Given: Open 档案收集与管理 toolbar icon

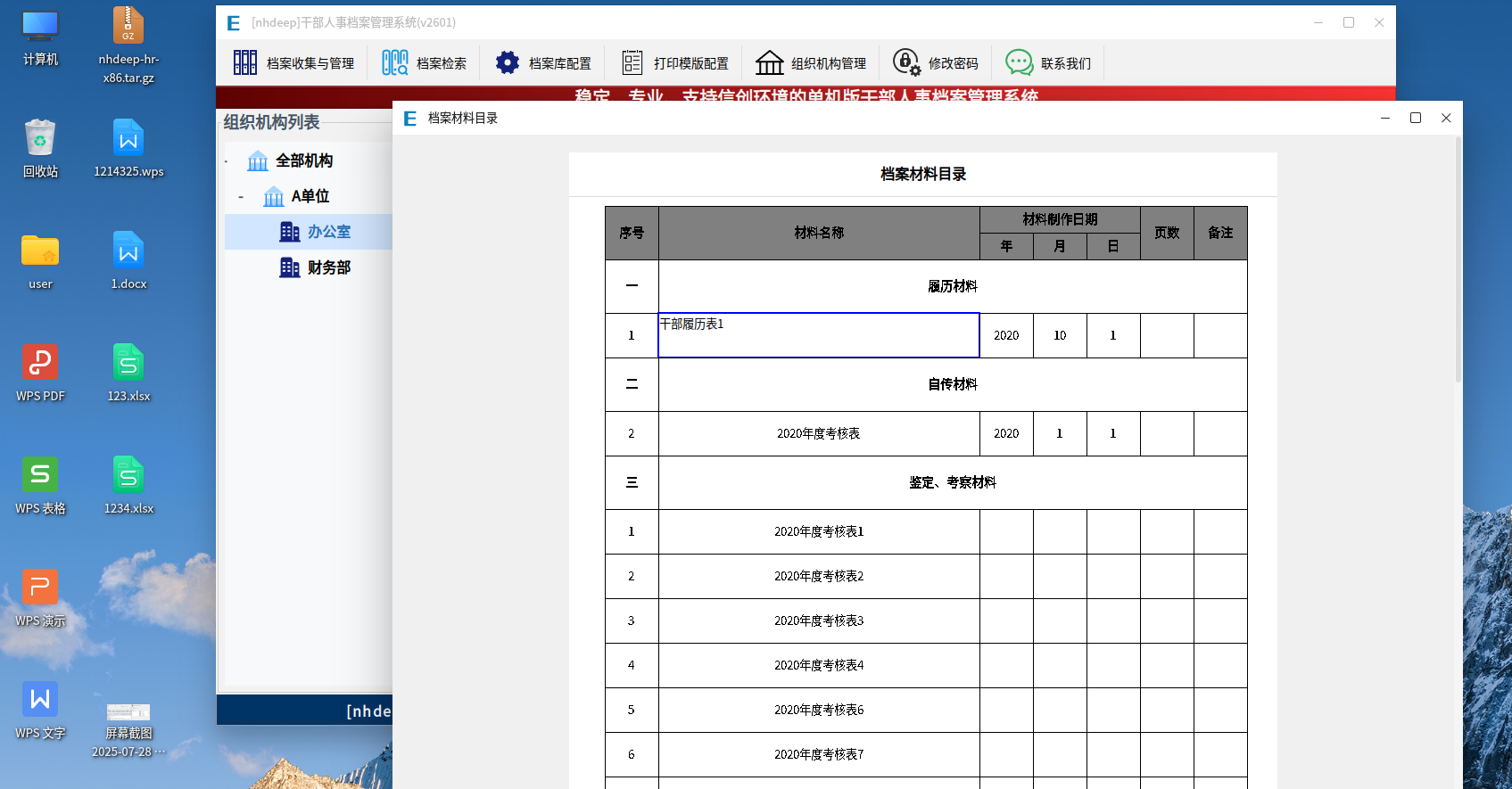Looking at the screenshot, I should point(245,62).
